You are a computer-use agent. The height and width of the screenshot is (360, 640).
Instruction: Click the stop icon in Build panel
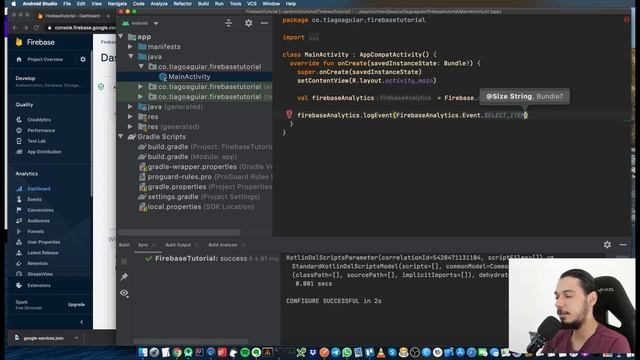(124, 261)
